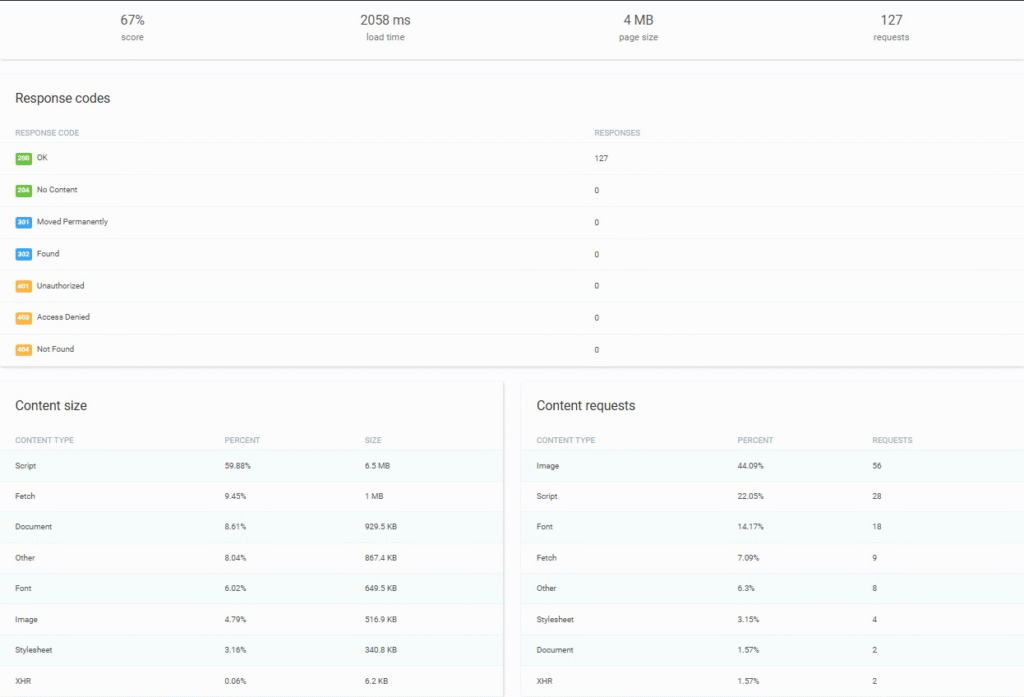Click the Responses column header
The width and height of the screenshot is (1024, 697).
pyautogui.click(x=617, y=133)
